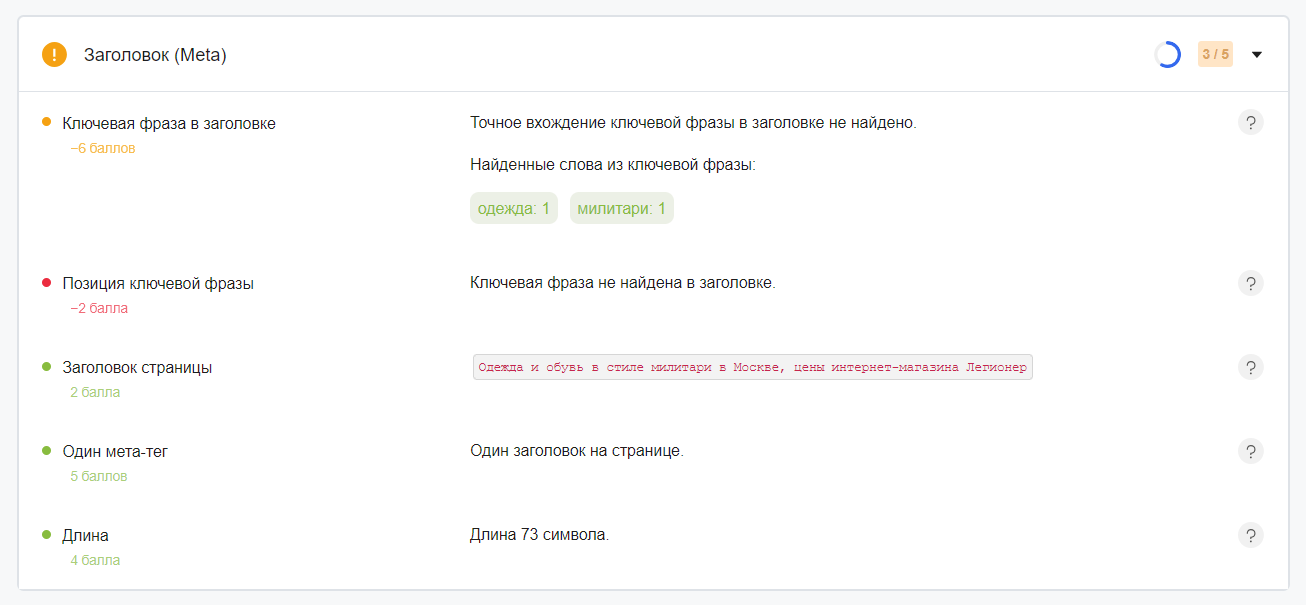Open help for Ключевая фраза в заголовке
The height and width of the screenshot is (605, 1306).
coord(1251,122)
